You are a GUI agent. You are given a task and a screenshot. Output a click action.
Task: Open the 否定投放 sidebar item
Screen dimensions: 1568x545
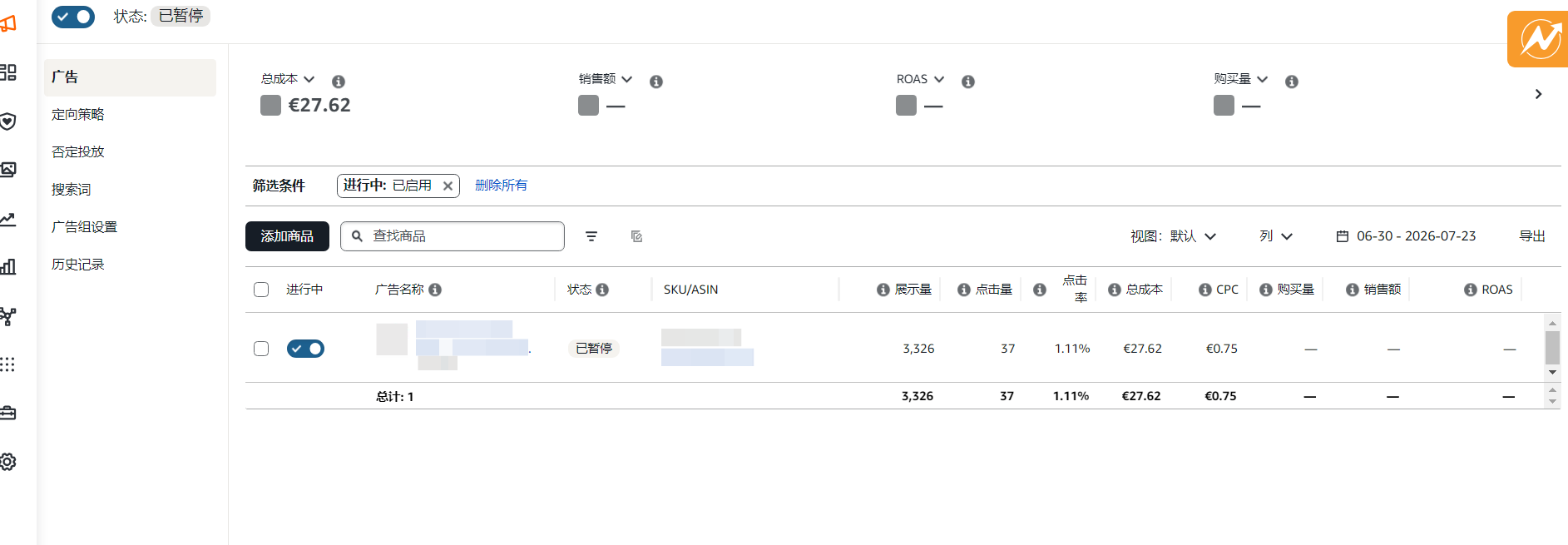(x=78, y=152)
